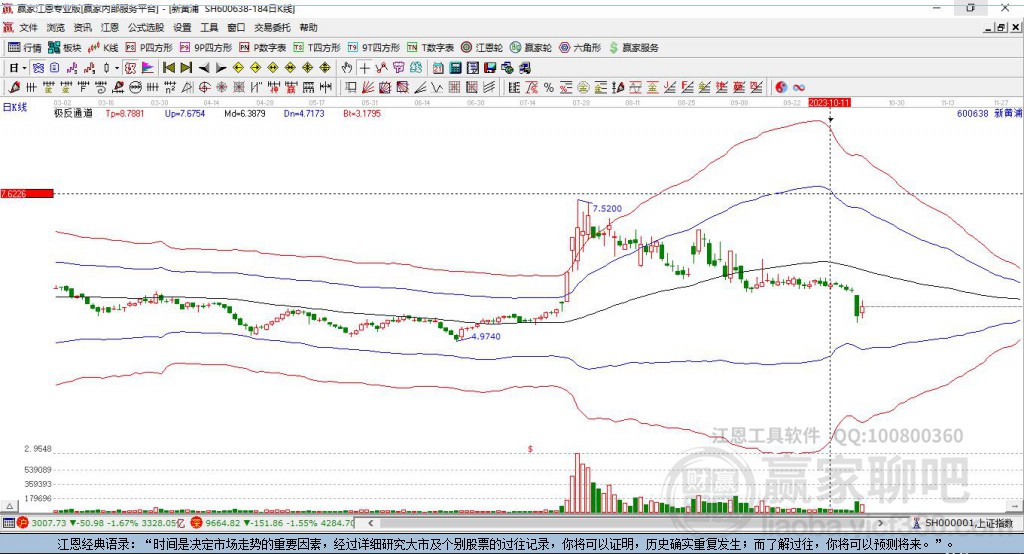Viewport: 1024px width, 554px height.
Task: Select the percent % retracement tool
Action: (x=549, y=87)
